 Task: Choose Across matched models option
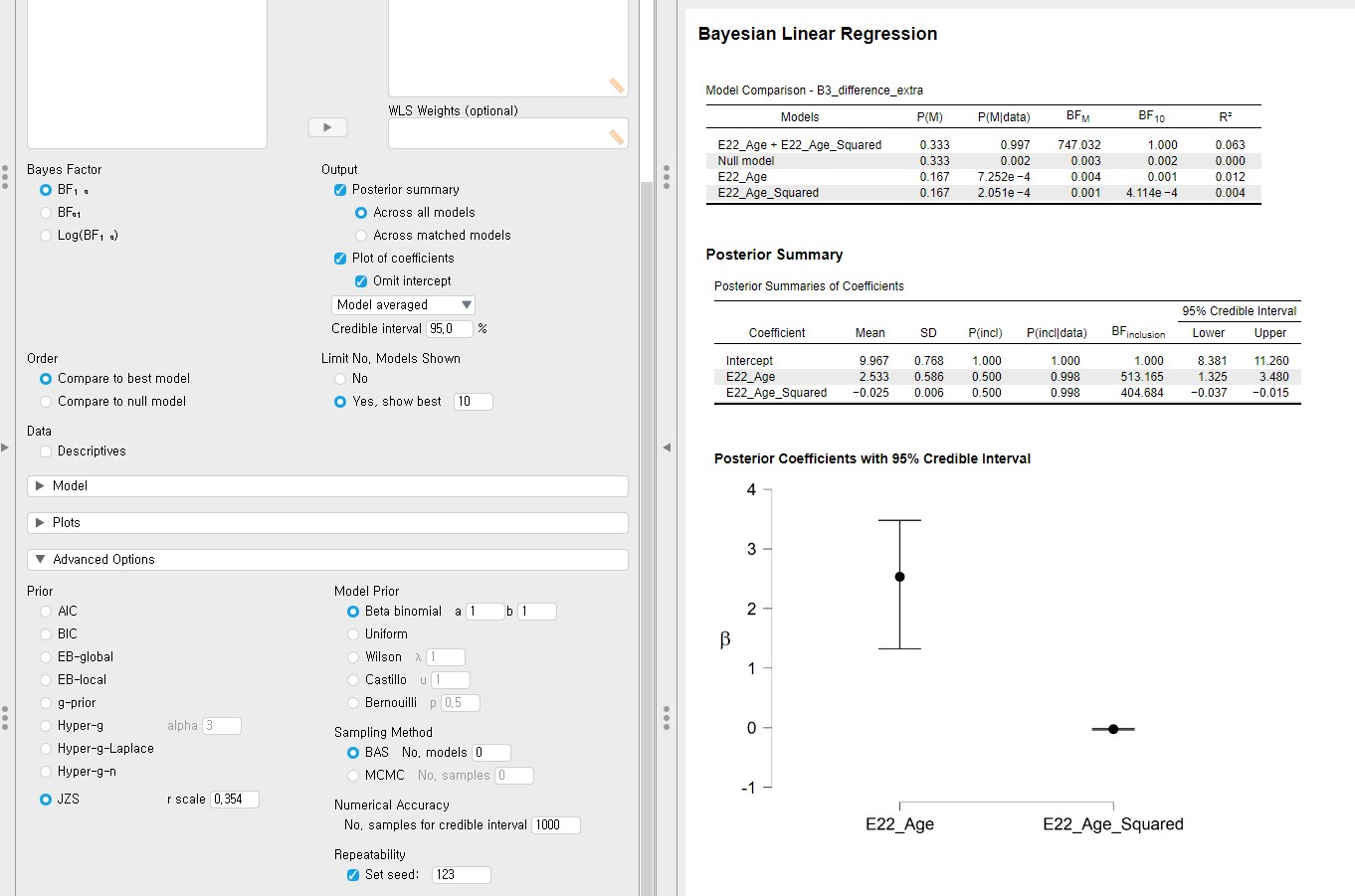pyautogui.click(x=361, y=236)
